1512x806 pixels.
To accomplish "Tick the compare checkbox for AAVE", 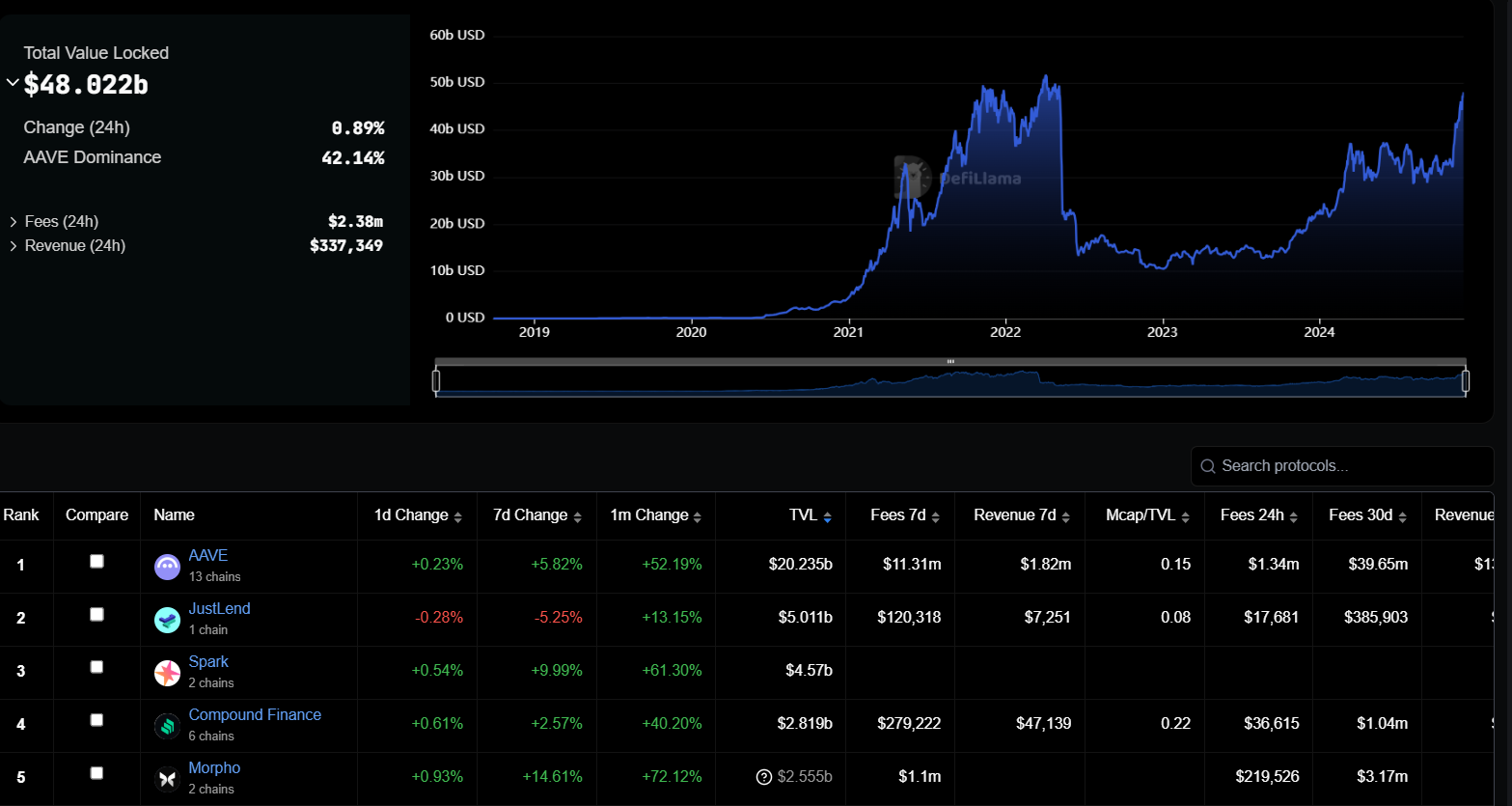I will [x=96, y=561].
